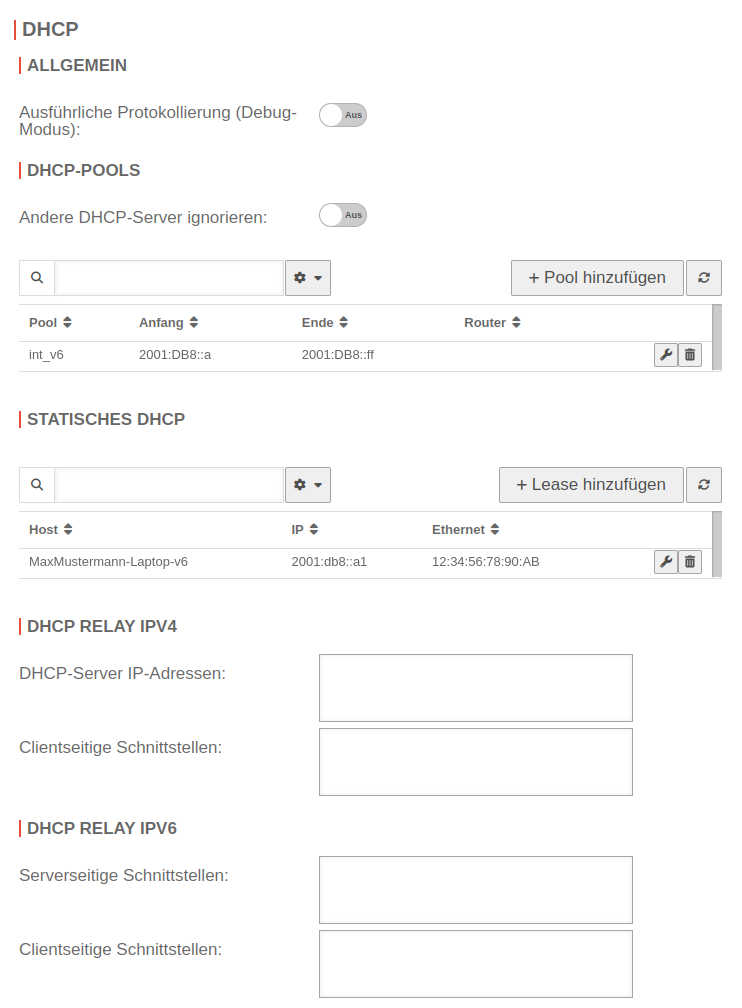The width and height of the screenshot is (742, 1008).
Task: Refresh the DHCP pools table
Action: 704,278
